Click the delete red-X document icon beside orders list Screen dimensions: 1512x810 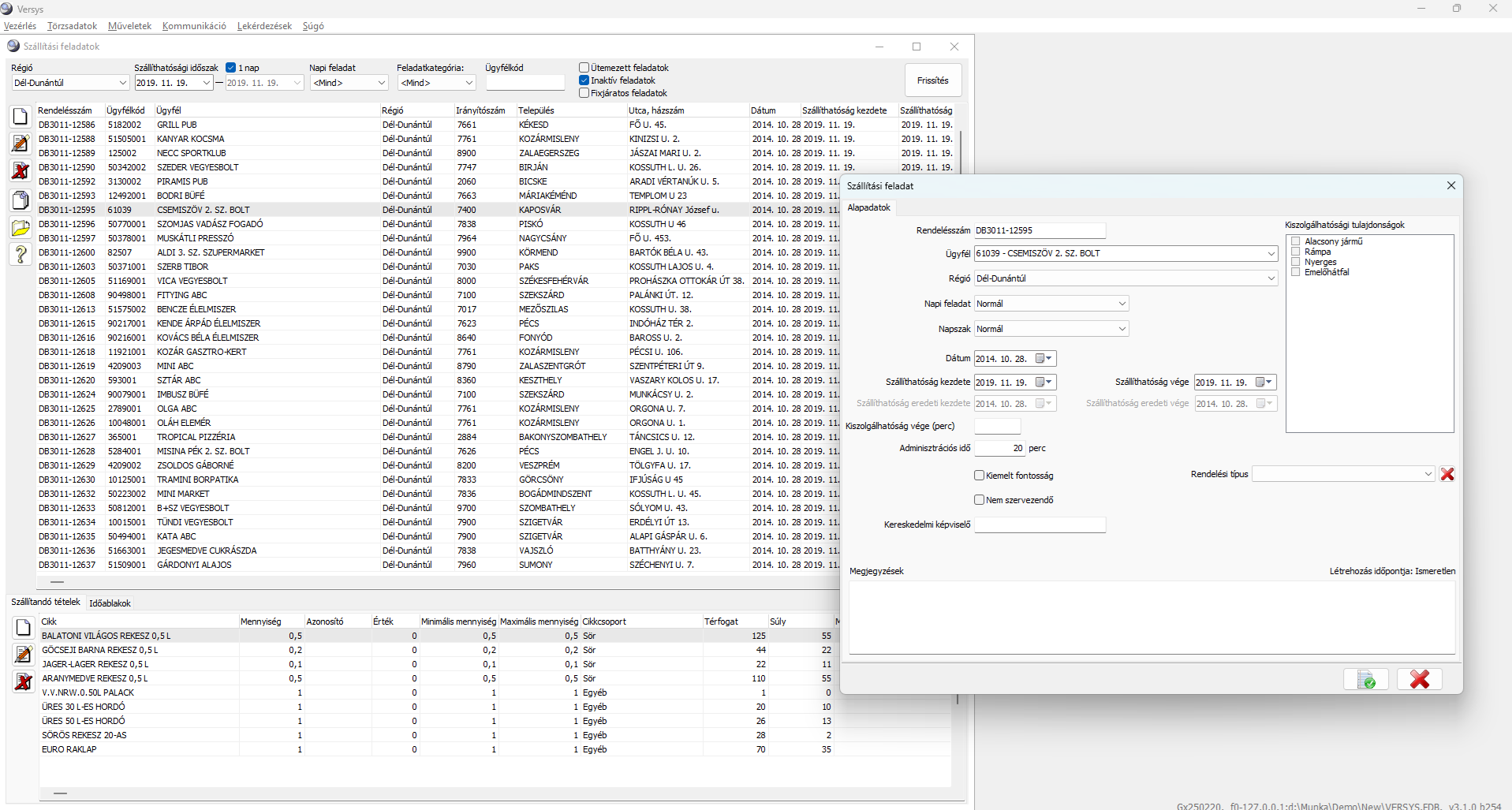tap(21, 171)
